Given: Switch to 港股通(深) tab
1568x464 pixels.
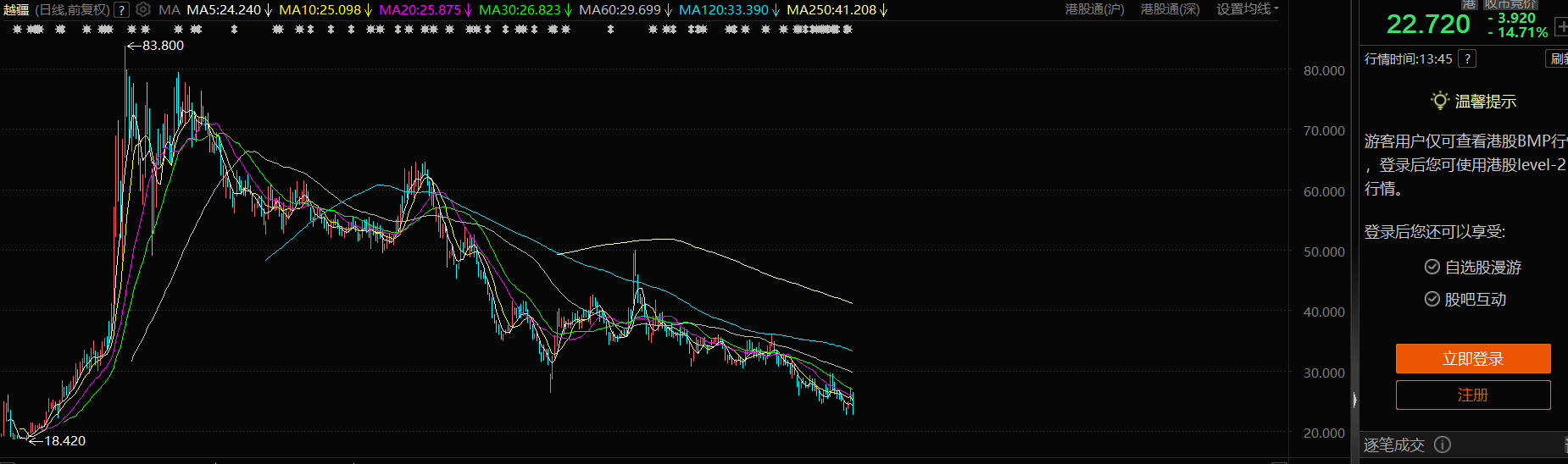Looking at the screenshot, I should tap(1170, 9).
